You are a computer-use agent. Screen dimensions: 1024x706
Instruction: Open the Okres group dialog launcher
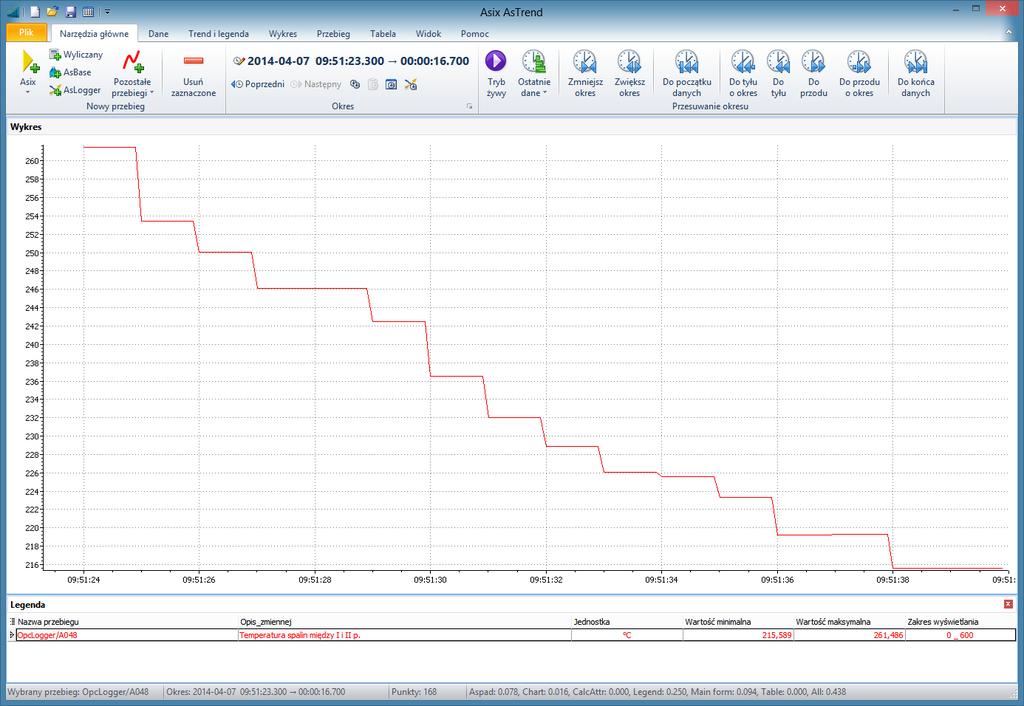tap(469, 106)
